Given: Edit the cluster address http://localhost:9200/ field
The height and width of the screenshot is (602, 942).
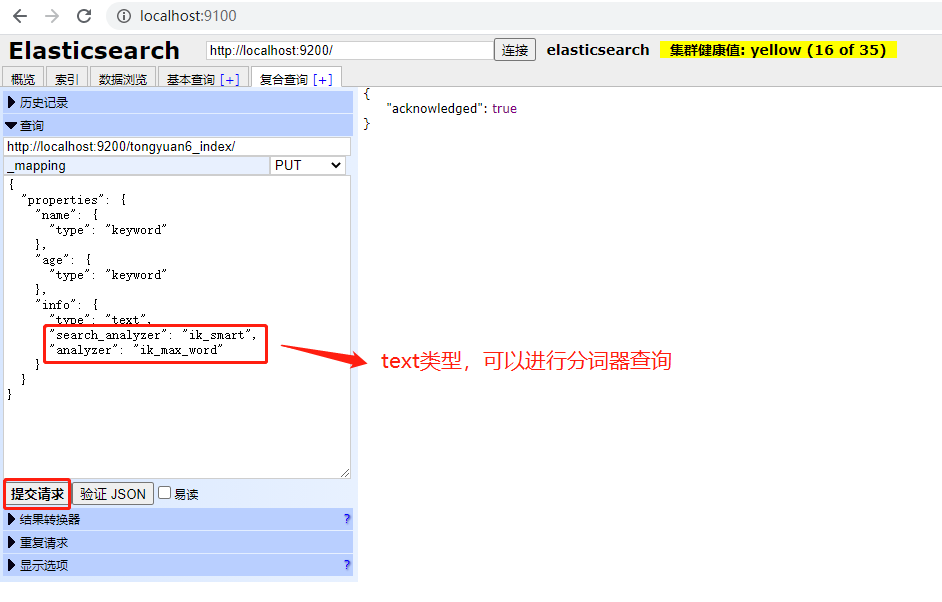Looking at the screenshot, I should tap(349, 50).
